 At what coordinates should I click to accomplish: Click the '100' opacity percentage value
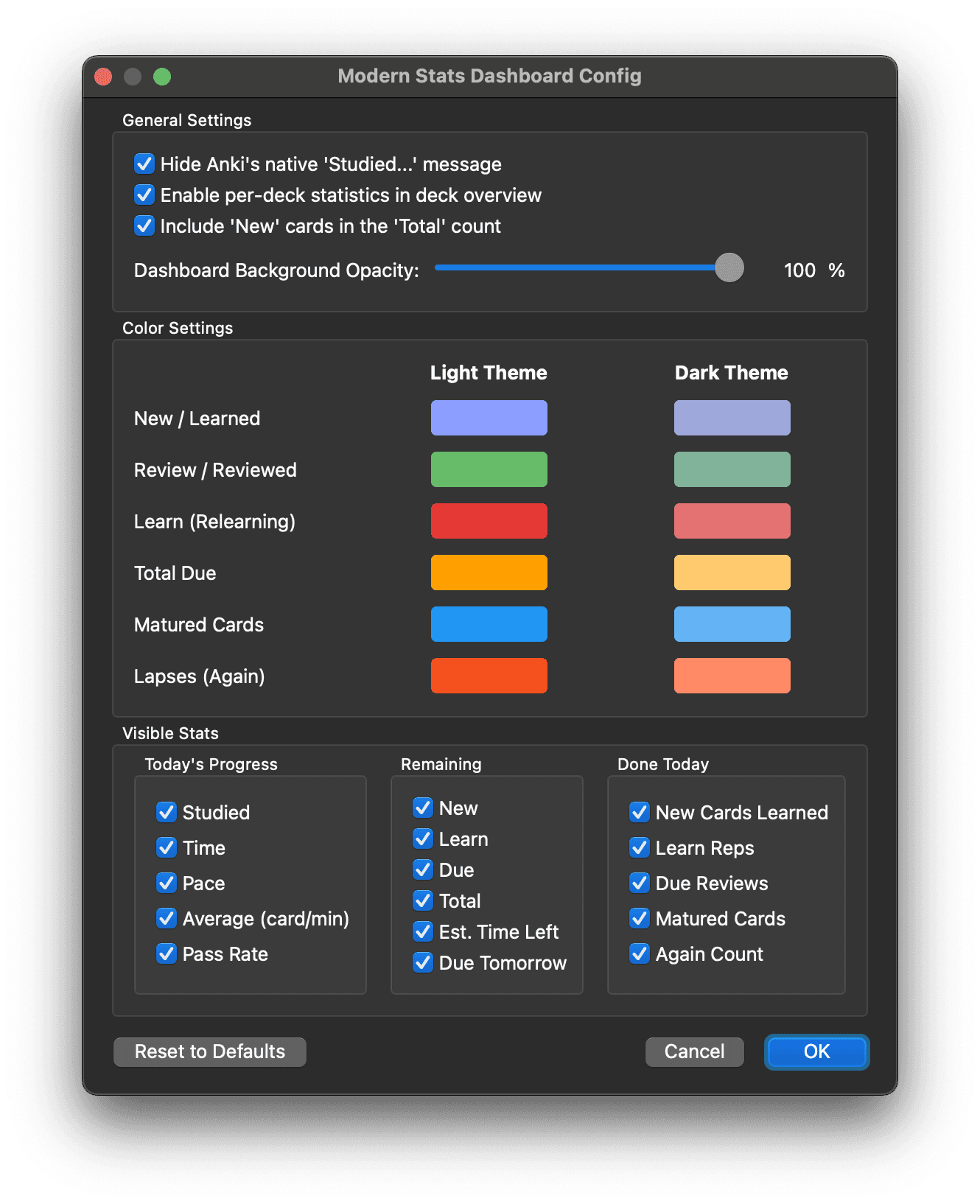799,270
